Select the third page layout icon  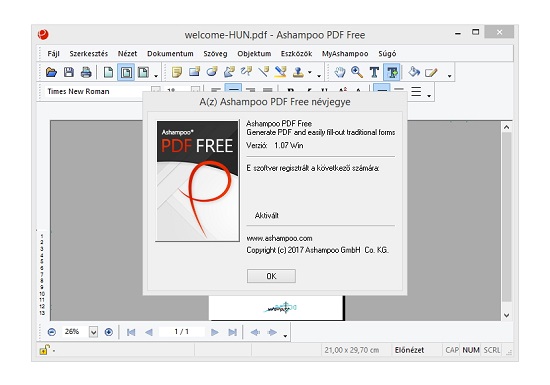pos(143,72)
